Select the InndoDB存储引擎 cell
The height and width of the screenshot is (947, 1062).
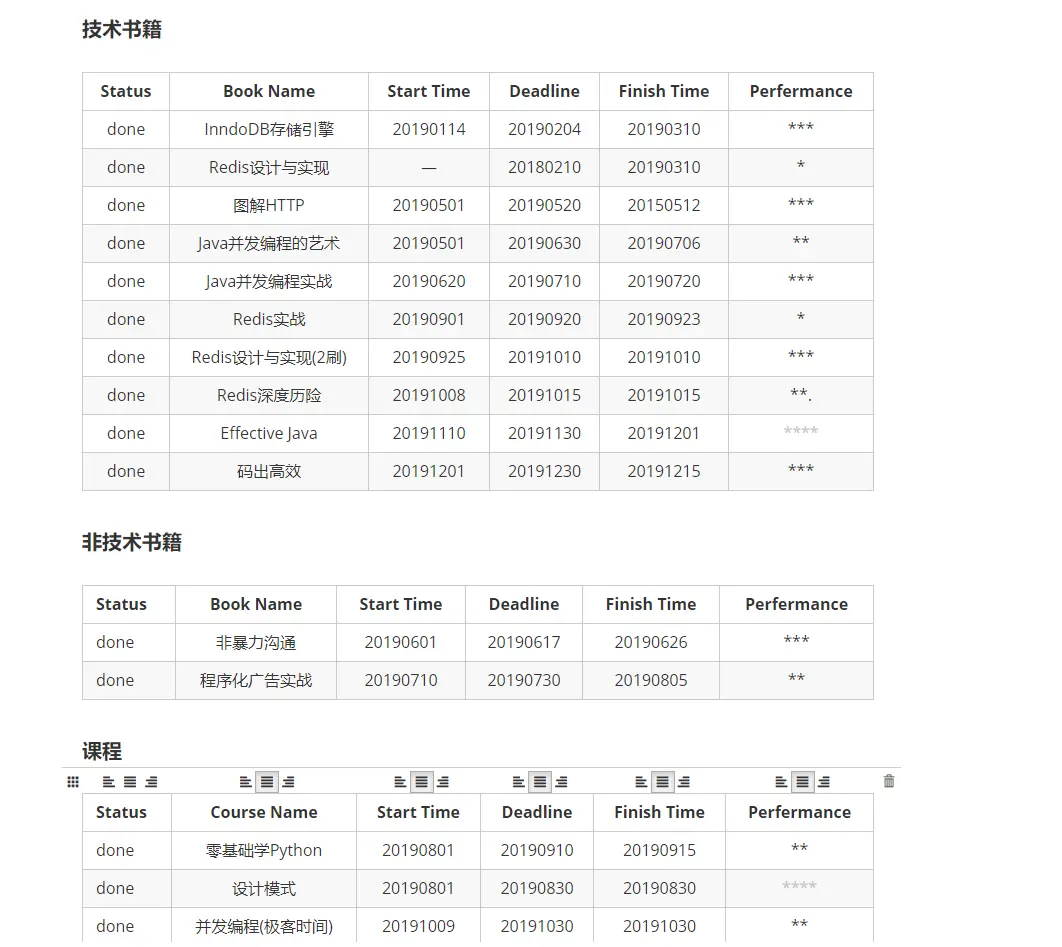click(269, 129)
